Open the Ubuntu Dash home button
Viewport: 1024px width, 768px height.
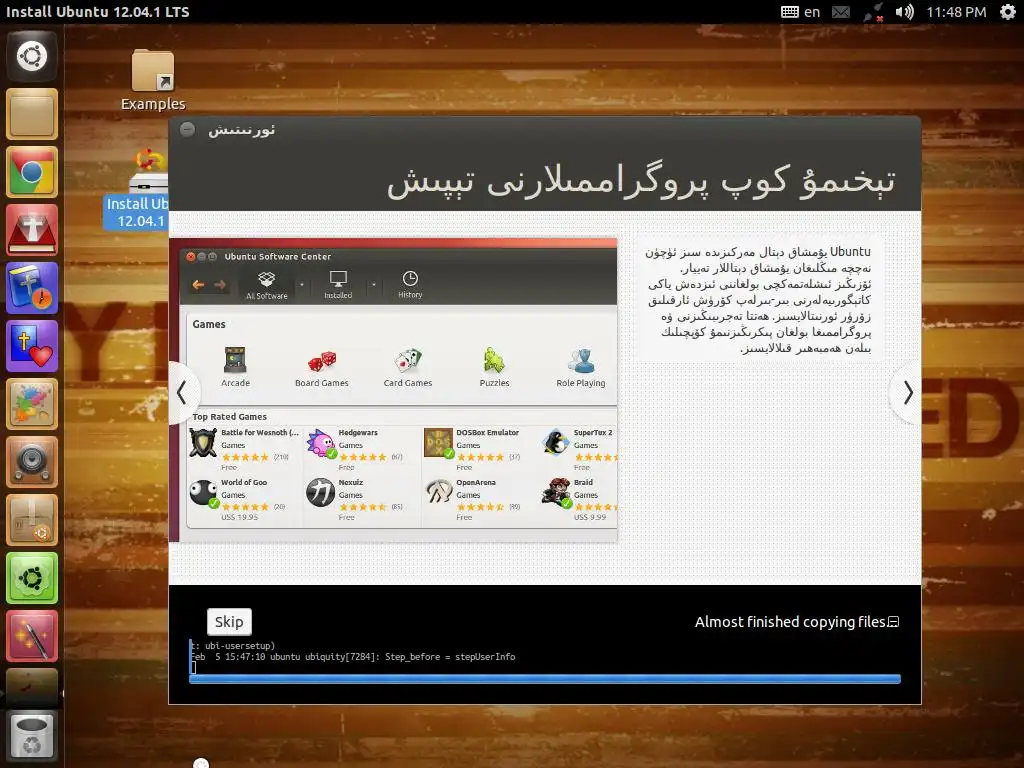(x=32, y=56)
